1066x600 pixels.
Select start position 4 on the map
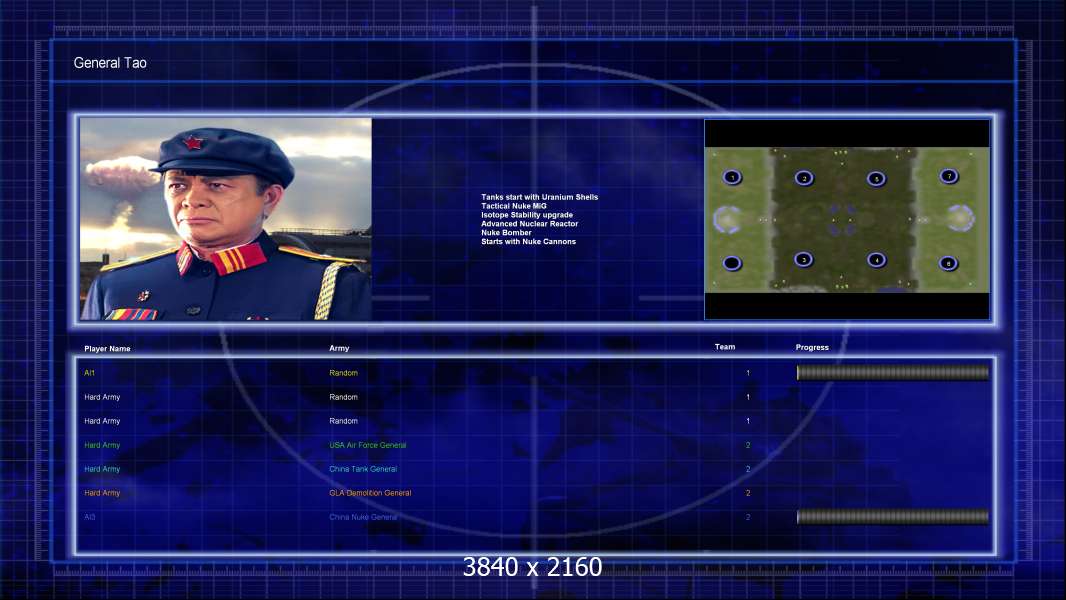876,260
